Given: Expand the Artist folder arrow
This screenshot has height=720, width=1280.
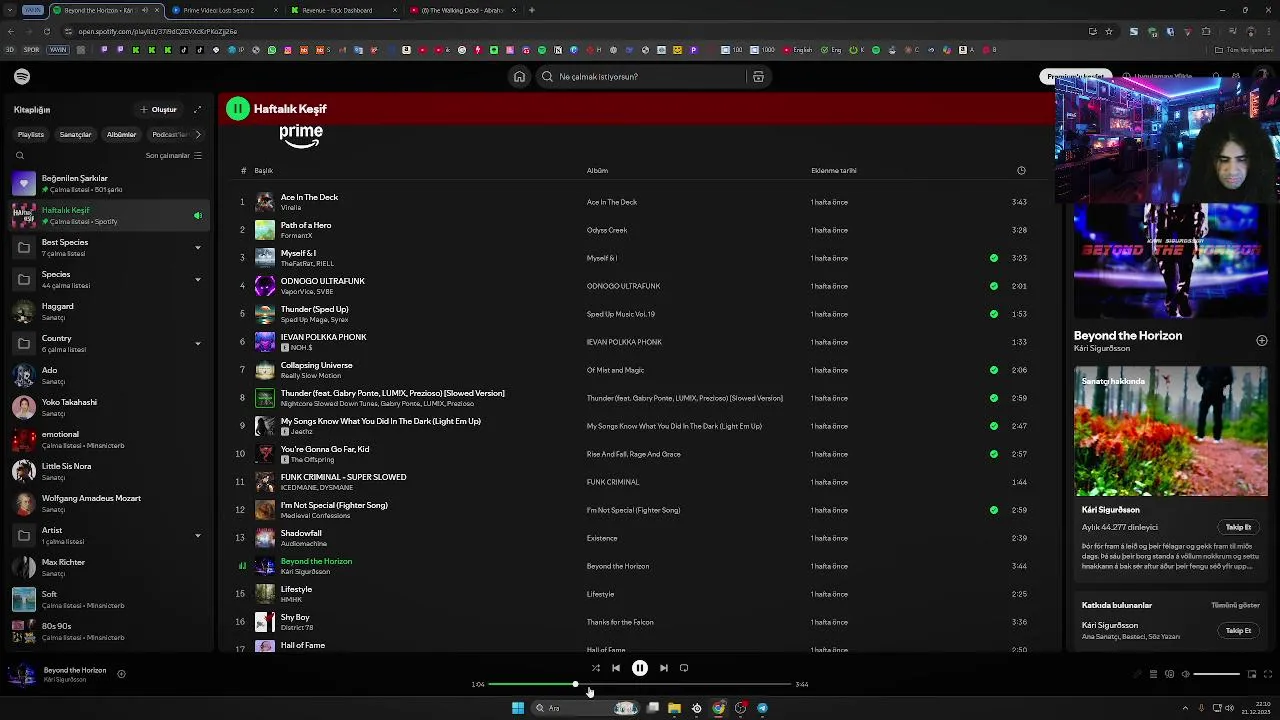Looking at the screenshot, I should click(x=197, y=536).
